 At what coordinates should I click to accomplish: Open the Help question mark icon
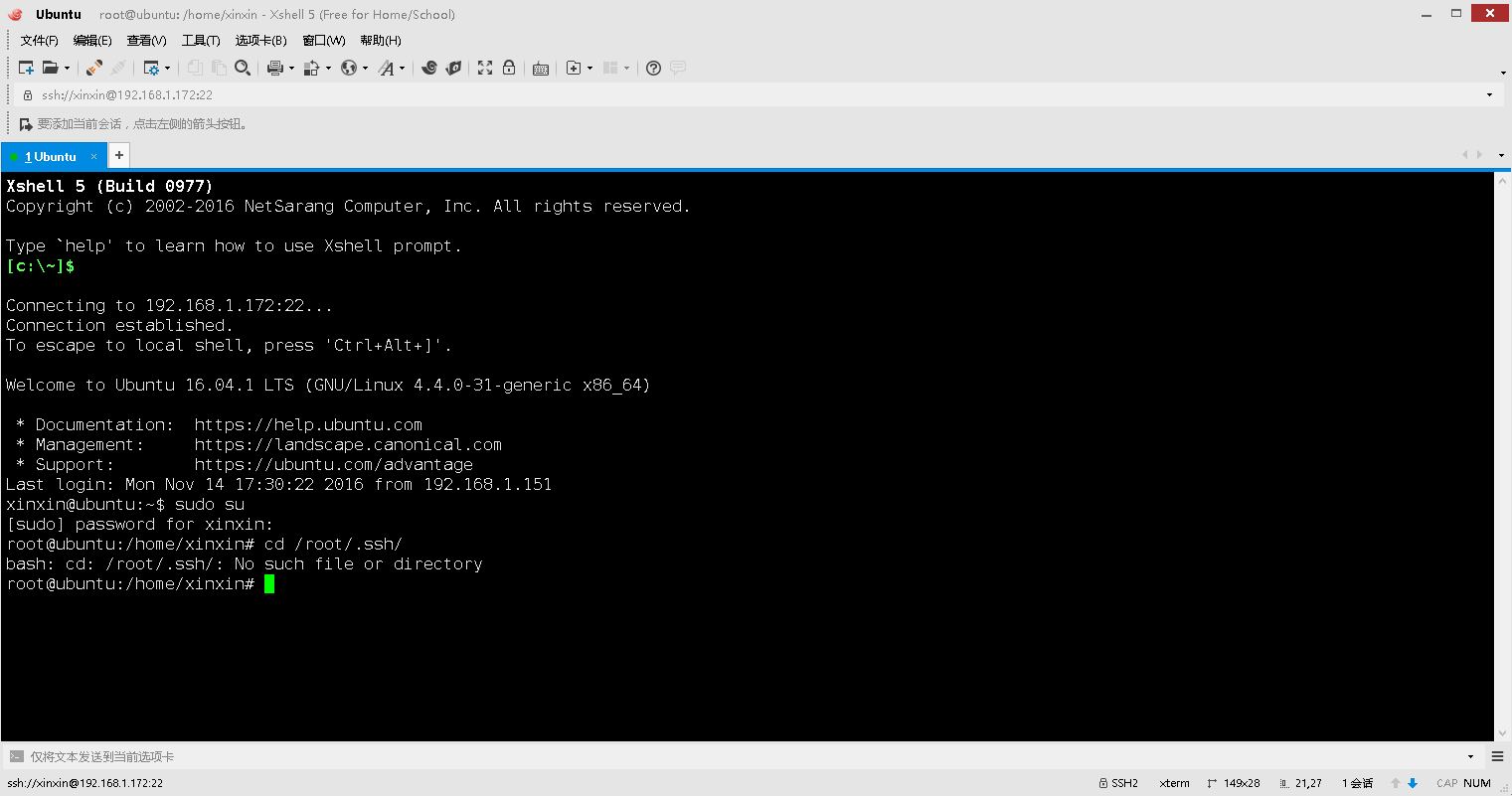point(653,68)
